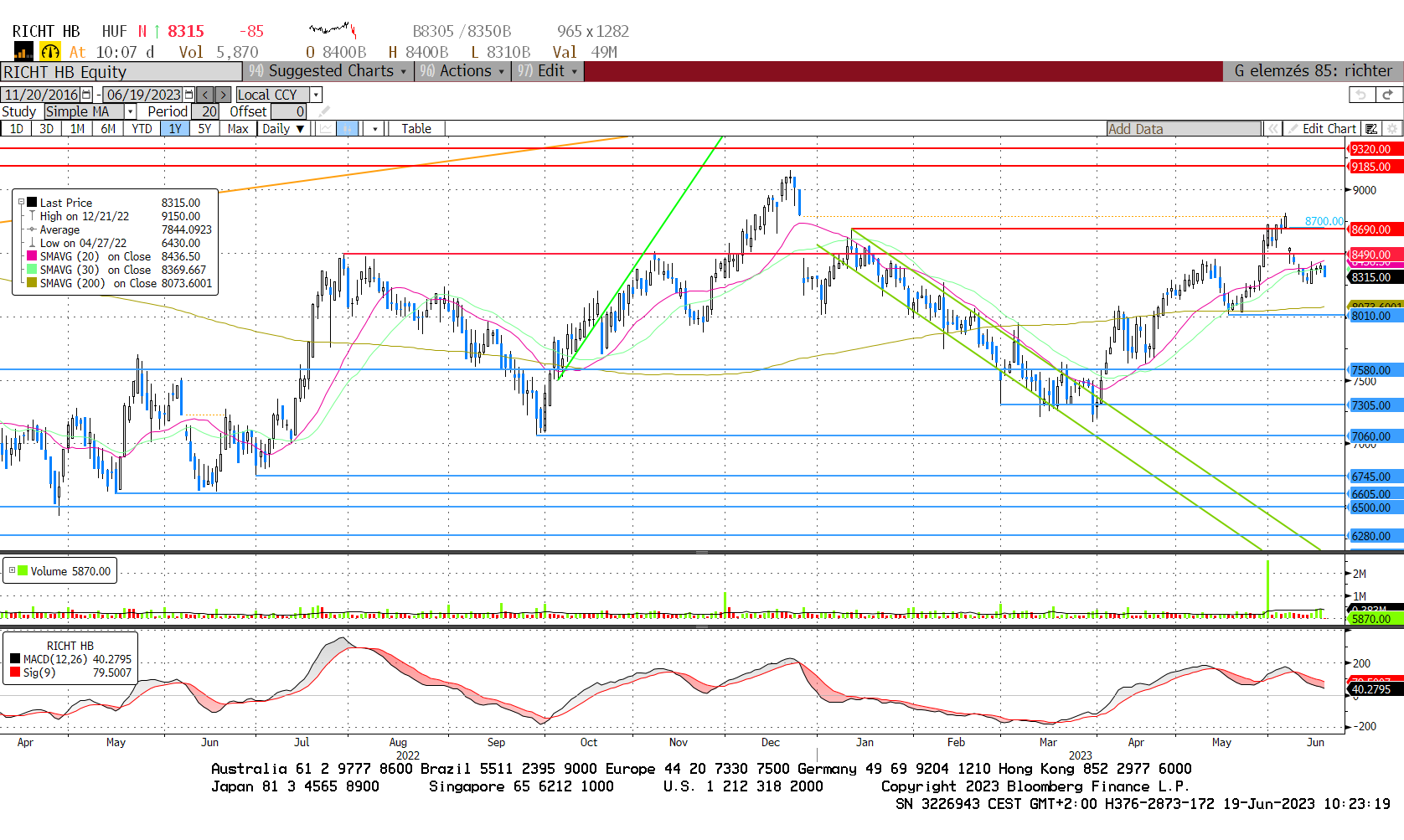This screenshot has width=1404, height=840.
Task: Open the end date calendar picker
Action: pos(189,95)
